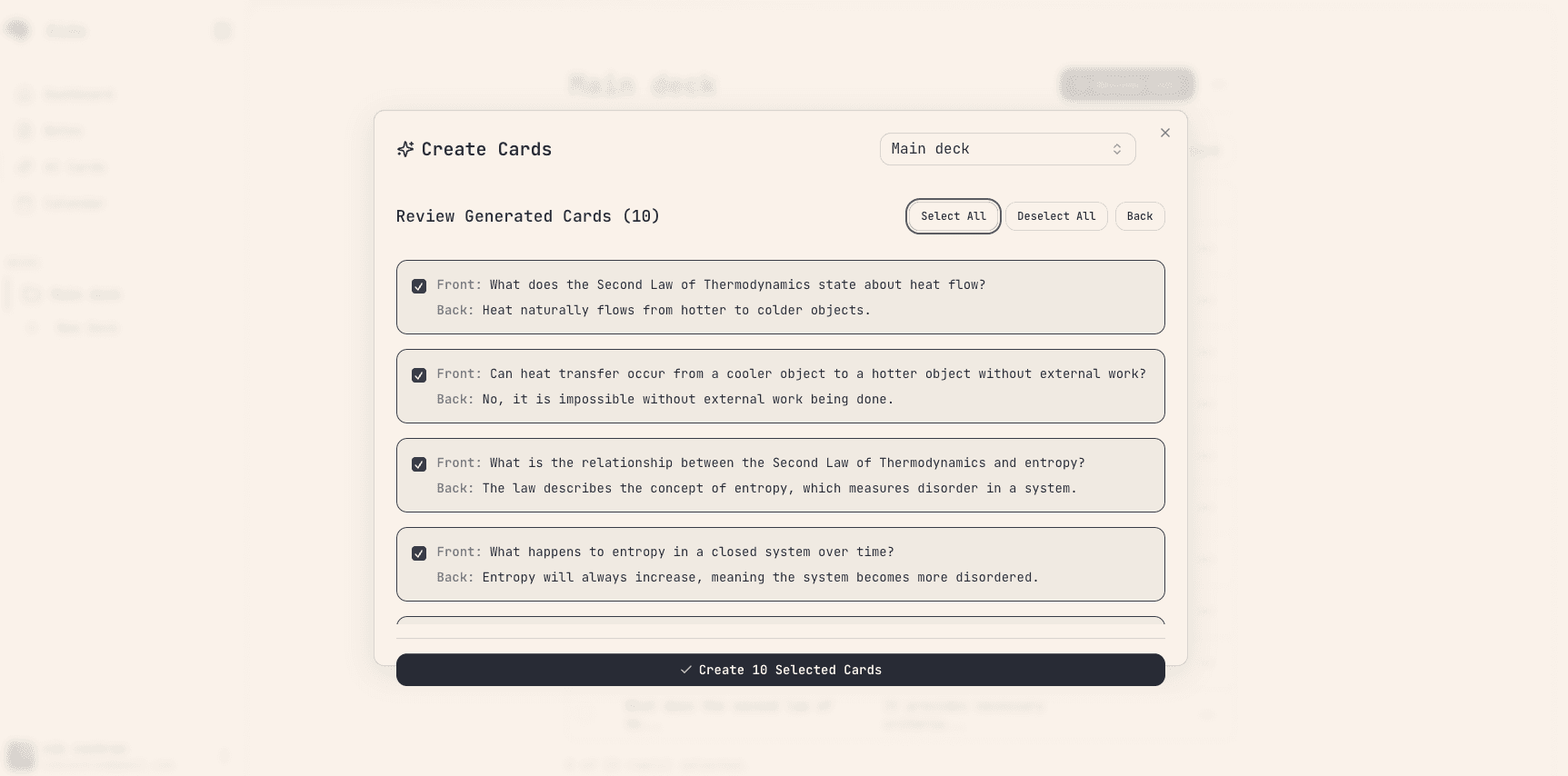Image resolution: width=1568 pixels, height=776 pixels.
Task: Create the 10 selected cards
Action: click(x=780, y=670)
